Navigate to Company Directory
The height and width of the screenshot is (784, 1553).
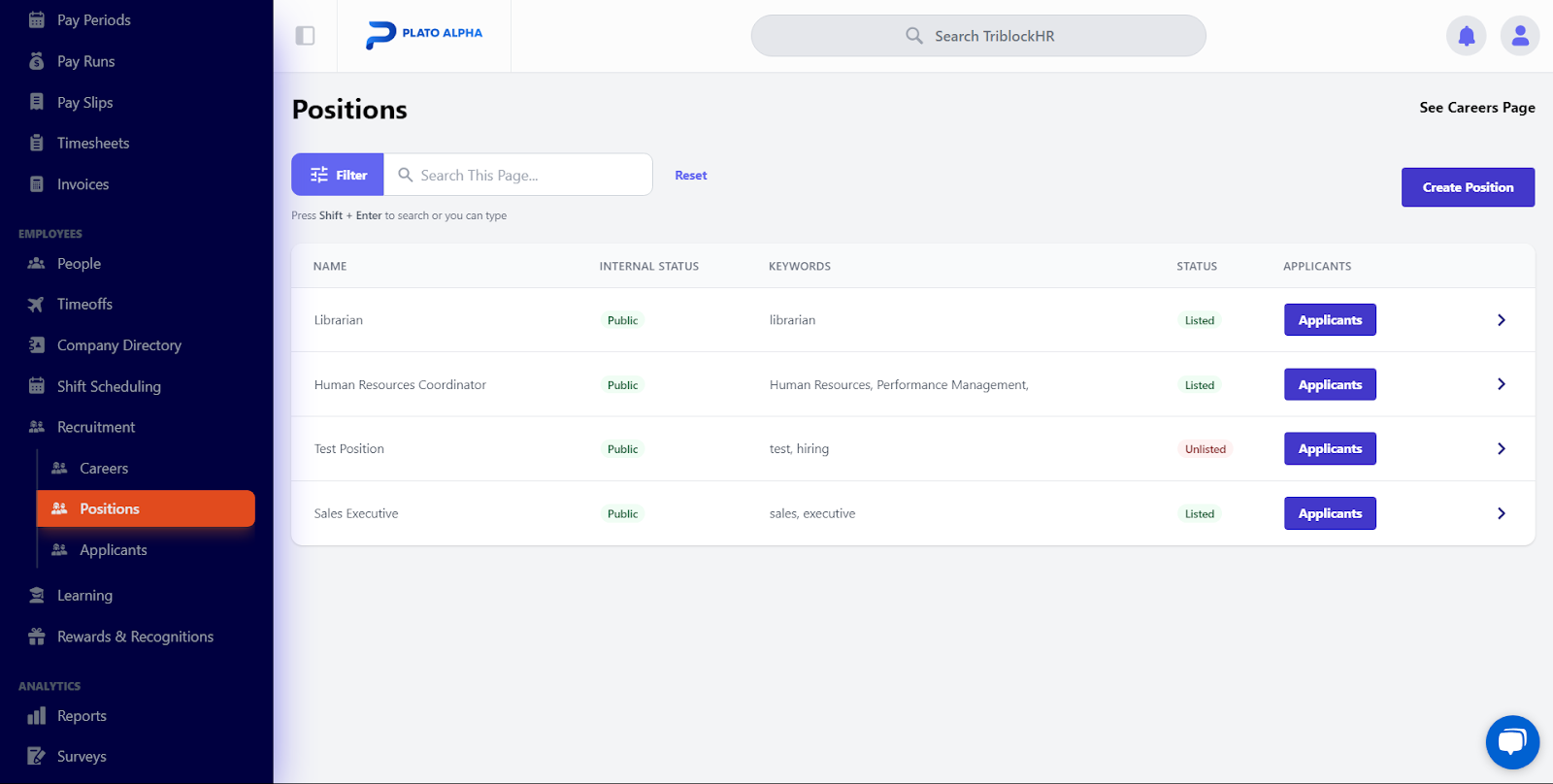pyautogui.click(x=119, y=344)
